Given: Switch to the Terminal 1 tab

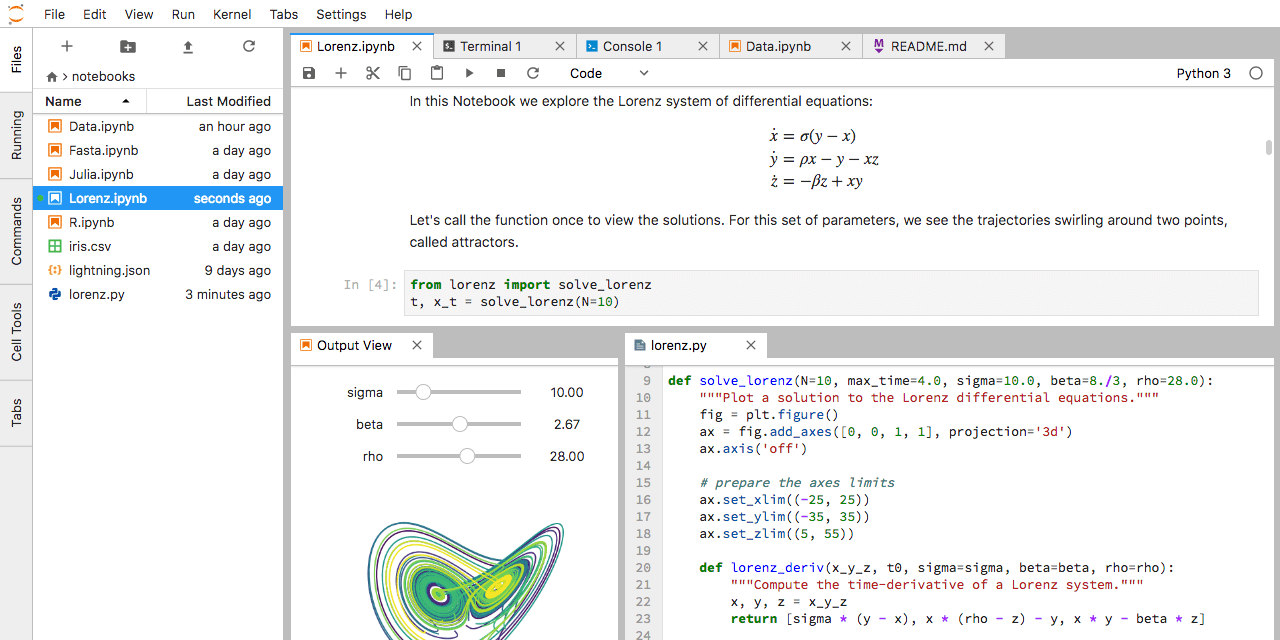Looking at the screenshot, I should pyautogui.click(x=491, y=46).
